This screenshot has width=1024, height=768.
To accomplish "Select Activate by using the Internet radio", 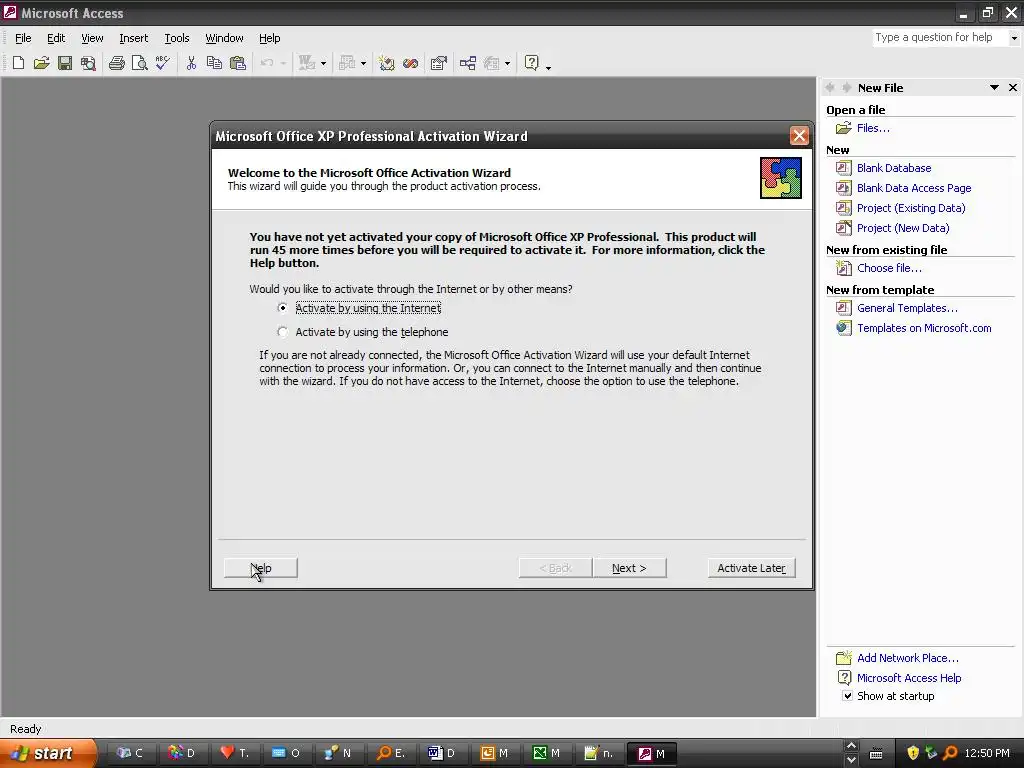I will click(282, 308).
